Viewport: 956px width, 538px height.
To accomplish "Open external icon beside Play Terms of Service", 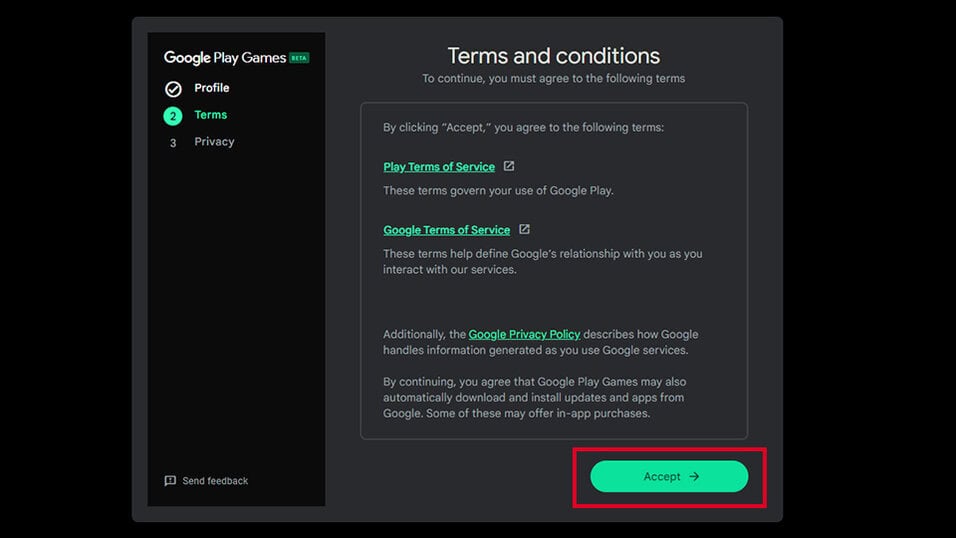I will coord(509,166).
